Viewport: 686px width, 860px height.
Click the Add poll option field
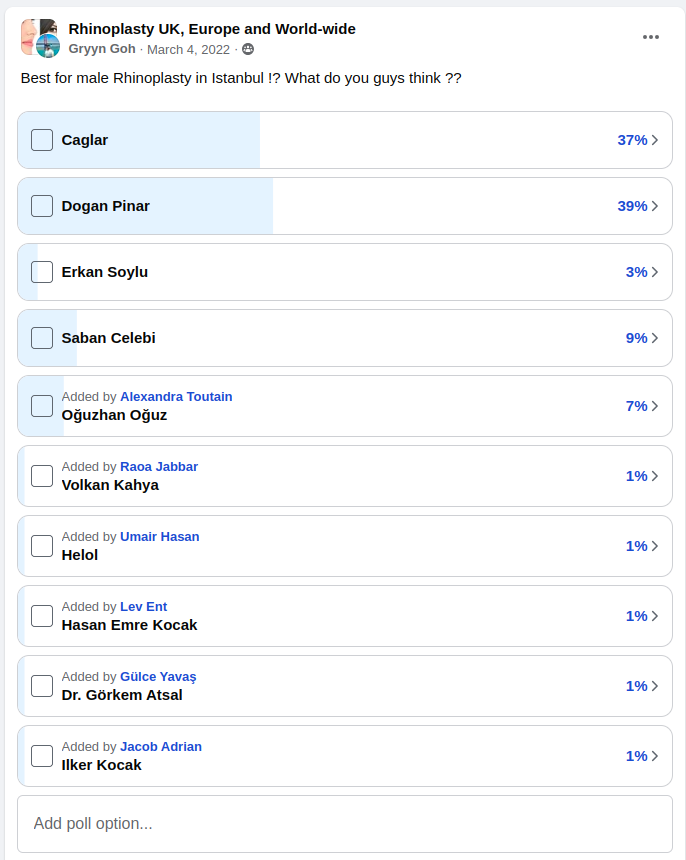[345, 824]
